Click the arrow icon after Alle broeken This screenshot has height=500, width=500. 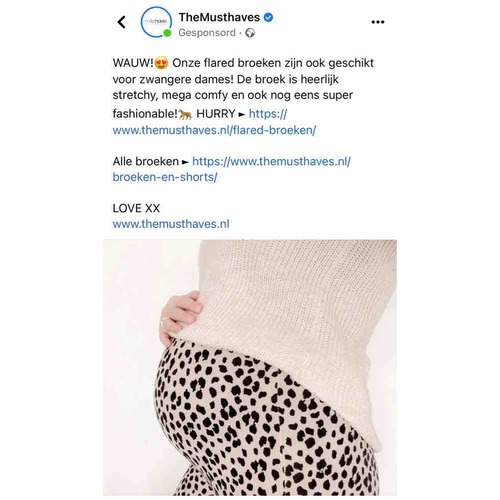(185, 162)
